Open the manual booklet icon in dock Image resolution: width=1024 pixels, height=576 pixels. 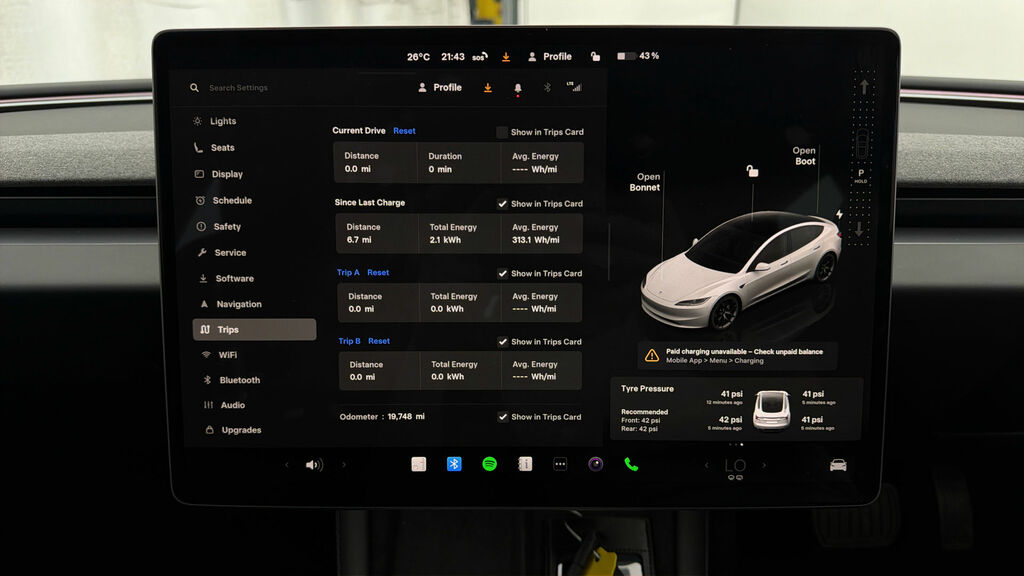[525, 464]
